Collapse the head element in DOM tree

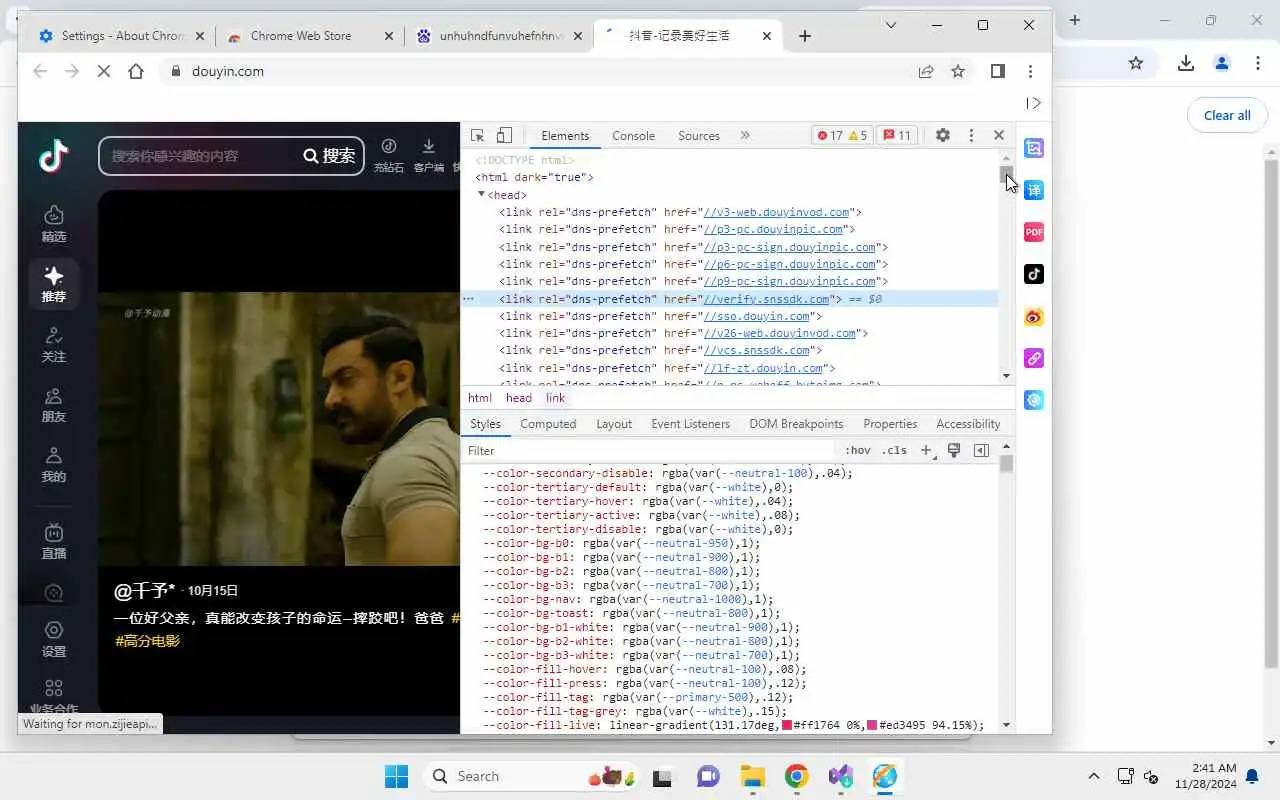click(x=481, y=194)
